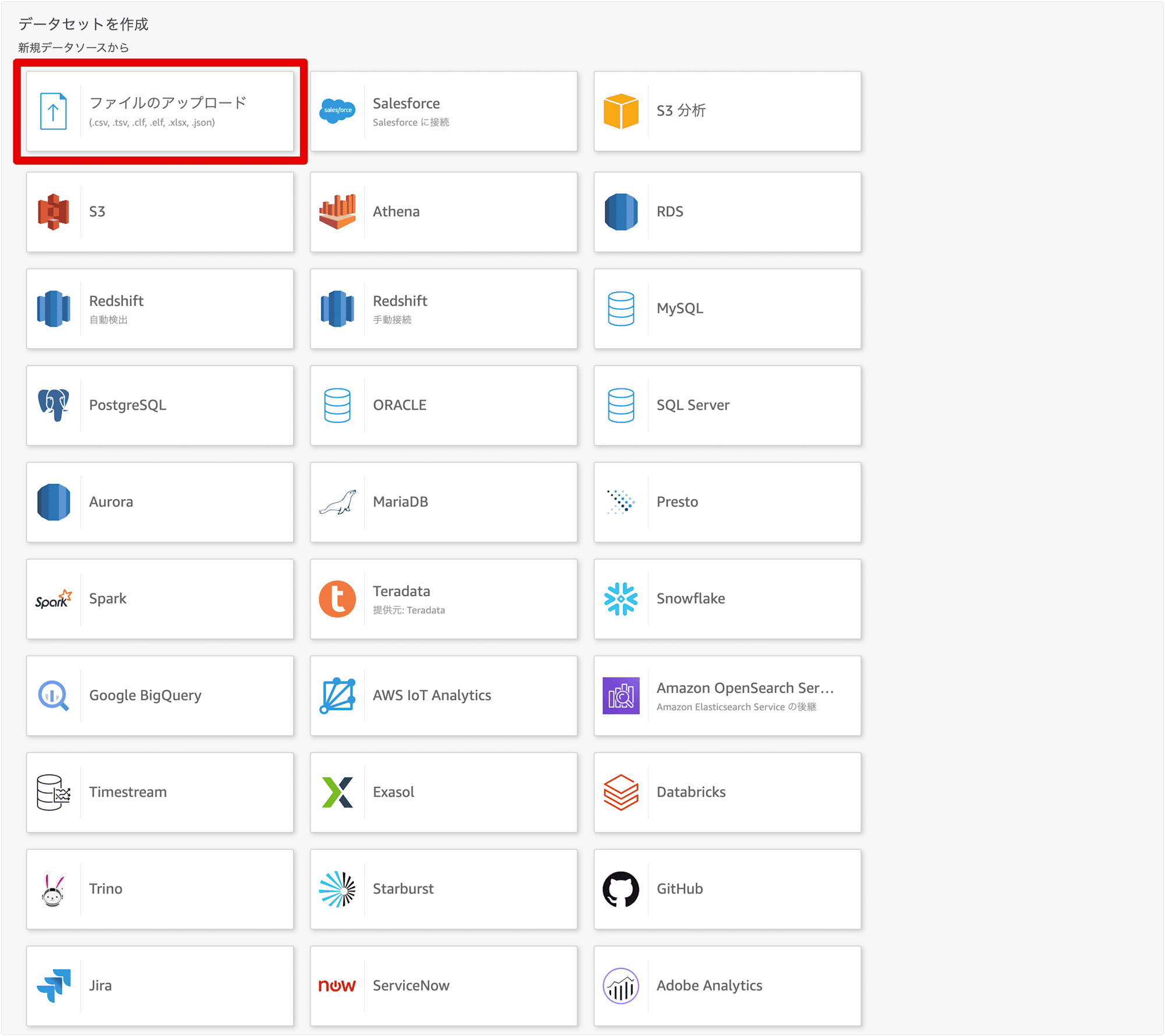Select the RDS data source card
Viewport: 1165px width, 1036px height.
coord(728,212)
